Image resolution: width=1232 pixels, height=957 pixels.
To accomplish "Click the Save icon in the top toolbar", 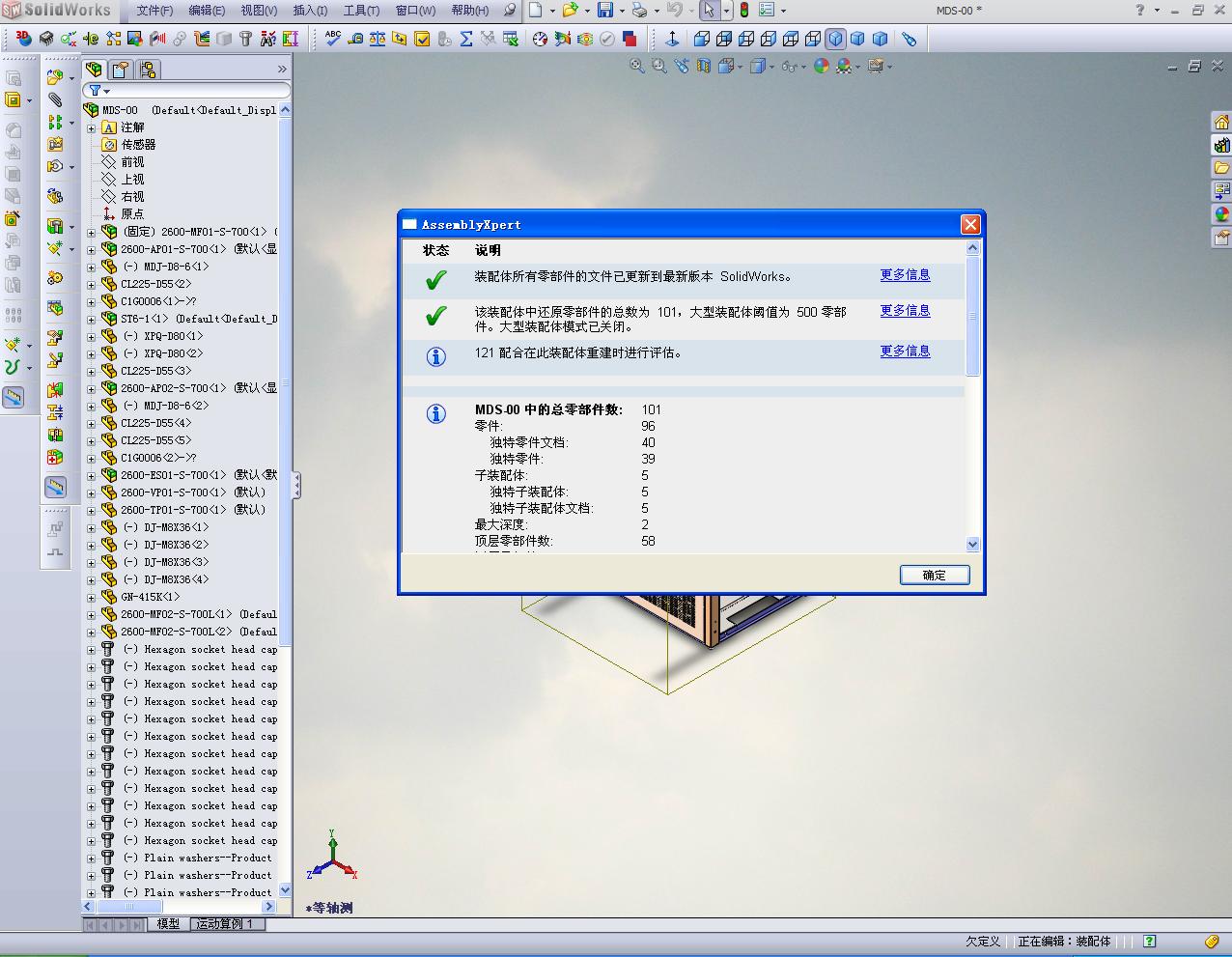I will coord(605,10).
